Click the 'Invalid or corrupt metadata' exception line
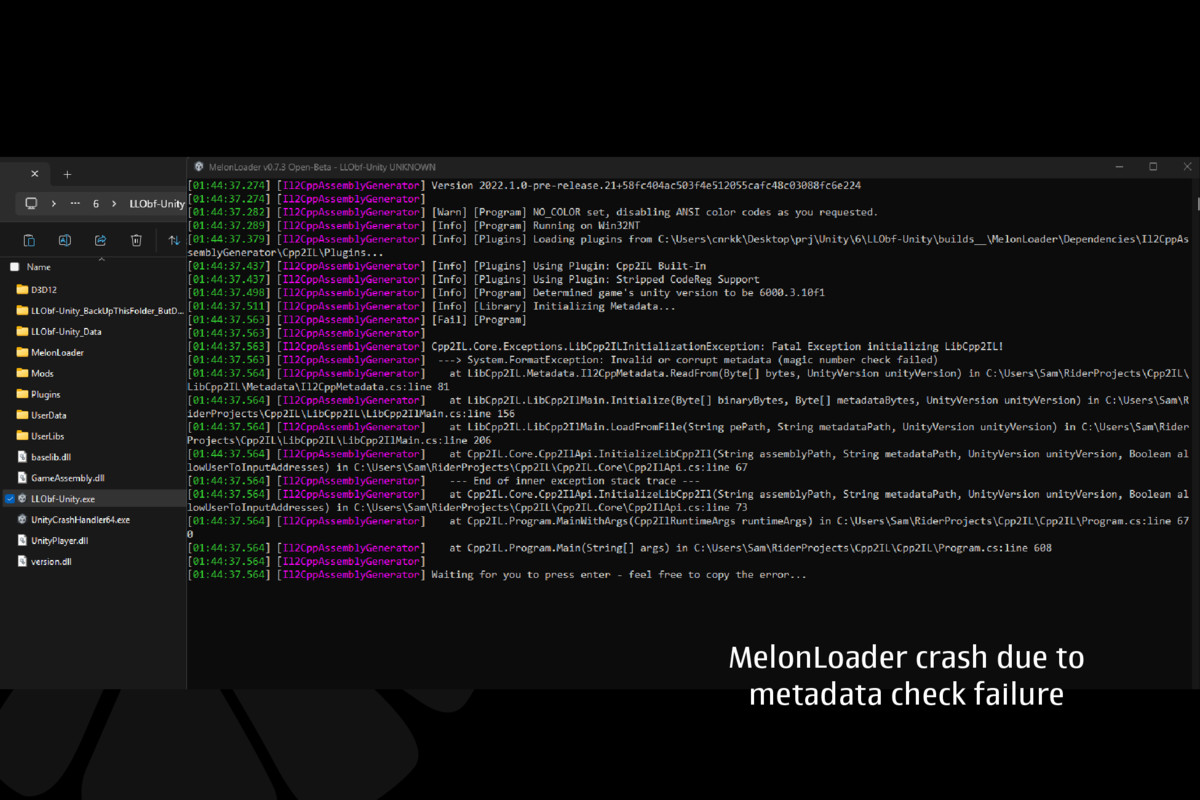 click(x=563, y=360)
